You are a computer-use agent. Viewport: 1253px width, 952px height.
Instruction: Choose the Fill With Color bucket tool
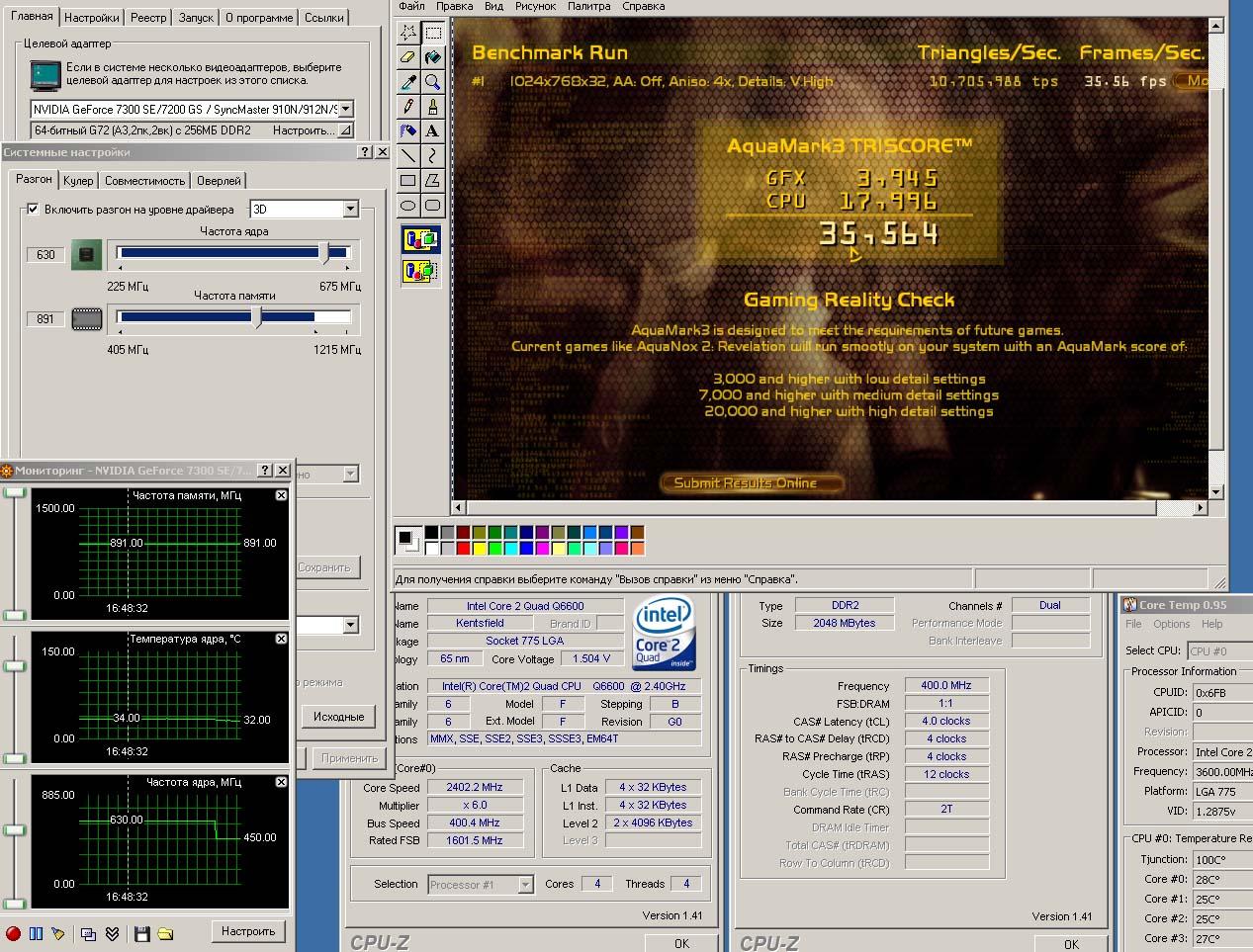432,57
